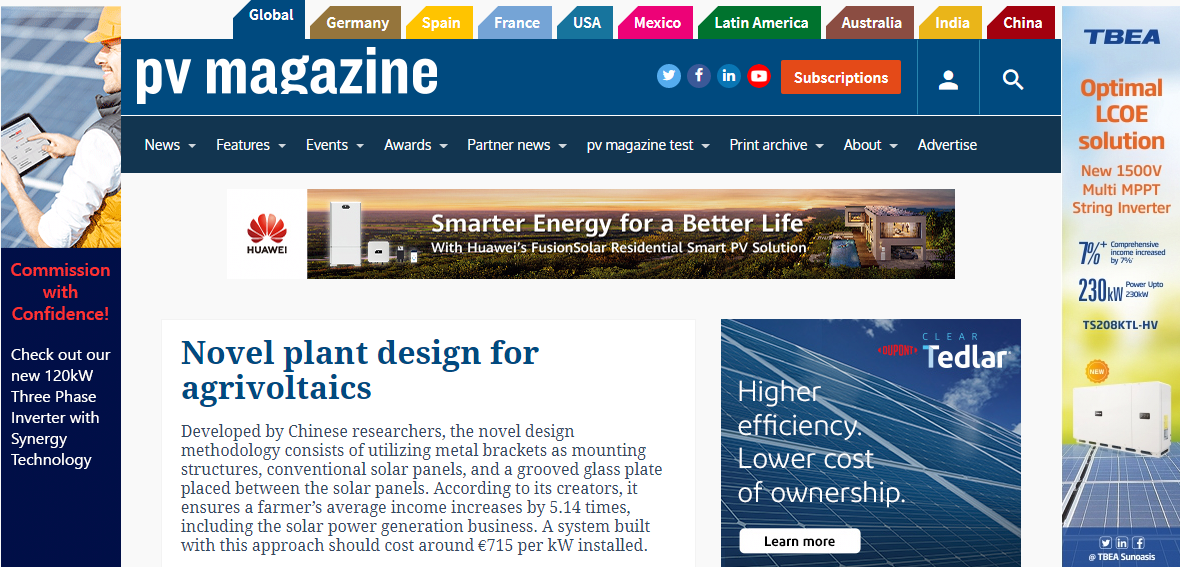The width and height of the screenshot is (1180, 567).
Task: Open the Advertise page
Action: (947, 145)
